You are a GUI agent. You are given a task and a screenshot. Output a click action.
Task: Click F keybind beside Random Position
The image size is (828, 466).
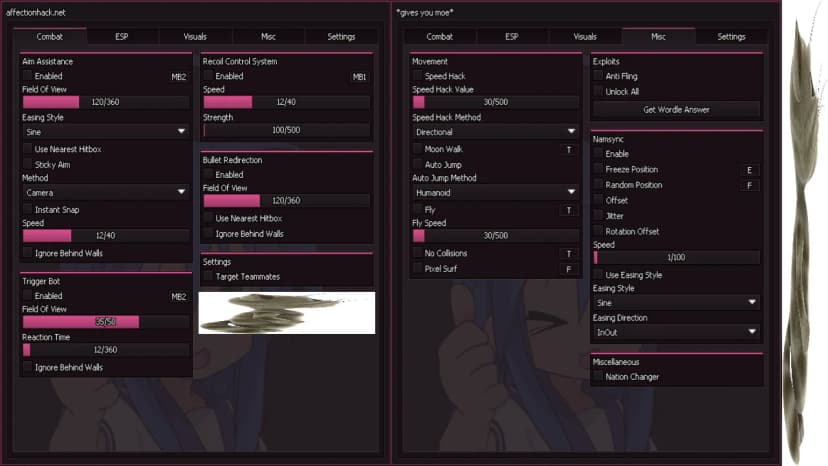click(749, 185)
